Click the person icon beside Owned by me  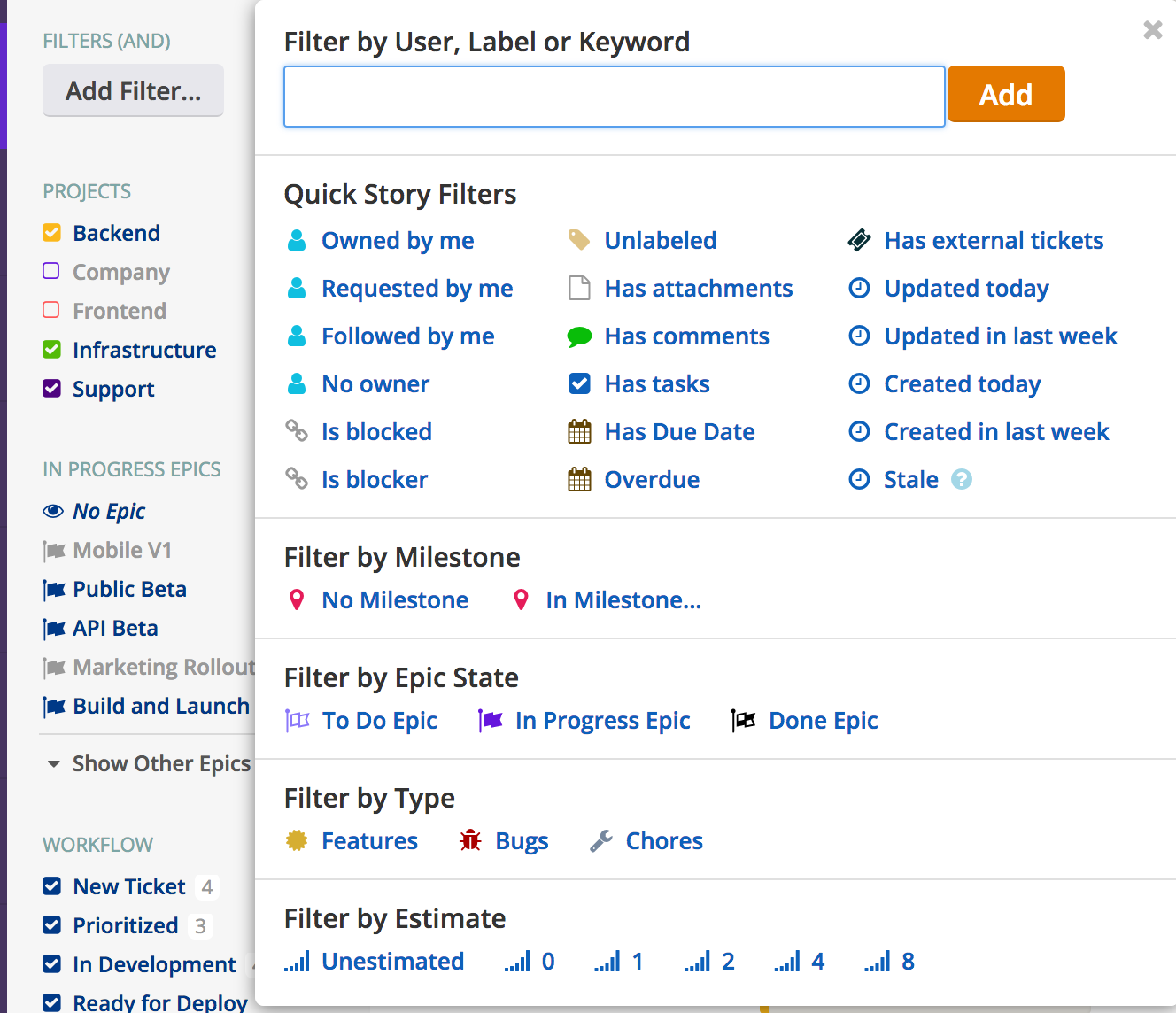click(297, 240)
